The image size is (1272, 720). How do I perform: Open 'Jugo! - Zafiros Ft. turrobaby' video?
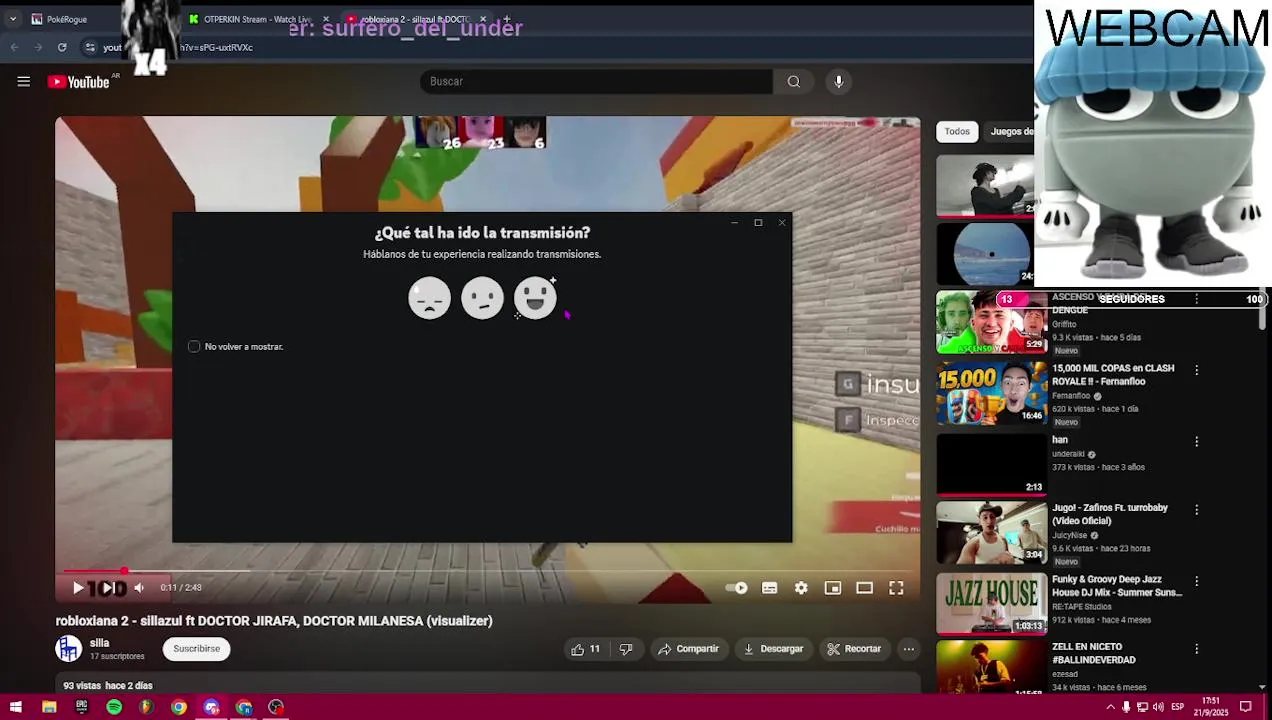click(x=991, y=533)
